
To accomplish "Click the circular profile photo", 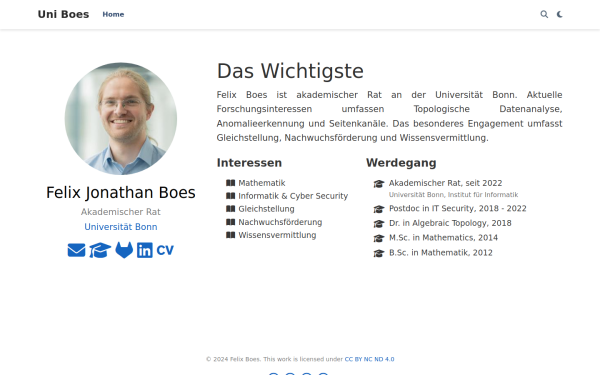I will [x=121, y=119].
